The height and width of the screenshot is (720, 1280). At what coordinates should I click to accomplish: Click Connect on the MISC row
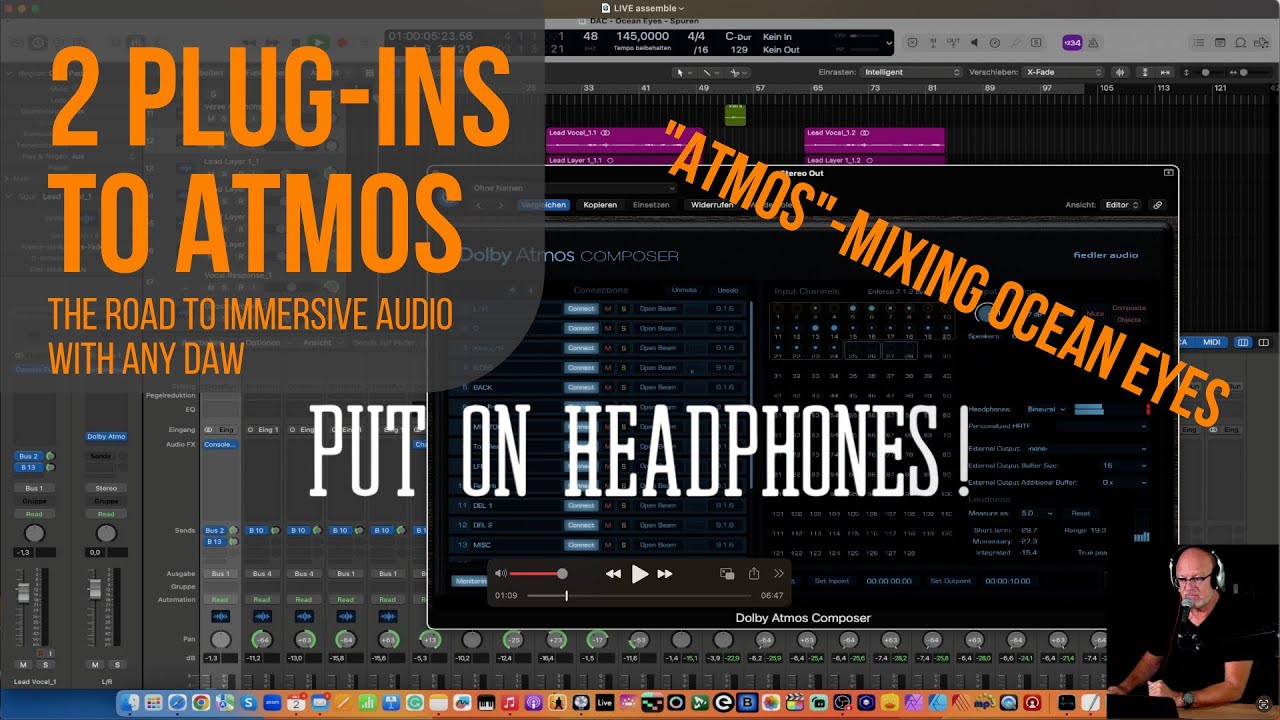581,545
